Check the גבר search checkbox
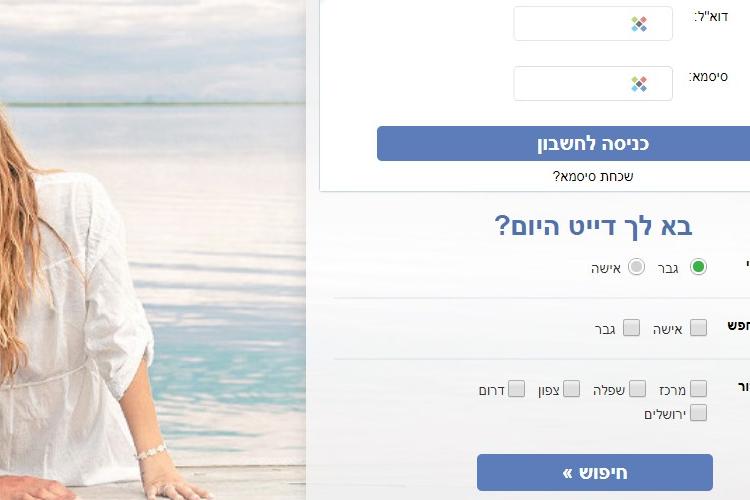The image size is (750, 500). 631,328
